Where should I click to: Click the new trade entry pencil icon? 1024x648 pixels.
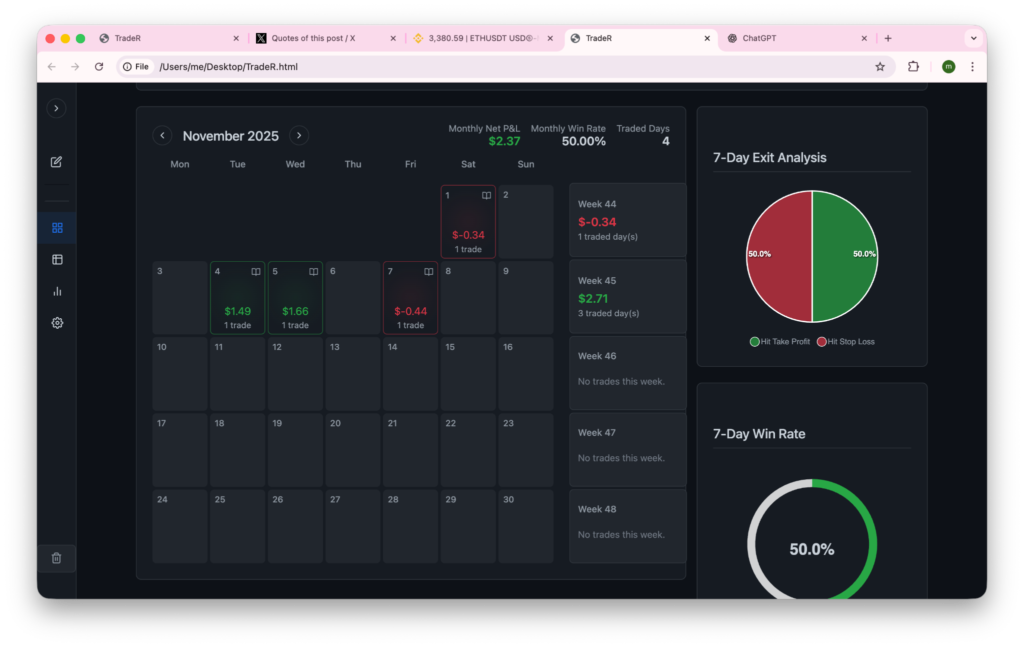click(57, 162)
